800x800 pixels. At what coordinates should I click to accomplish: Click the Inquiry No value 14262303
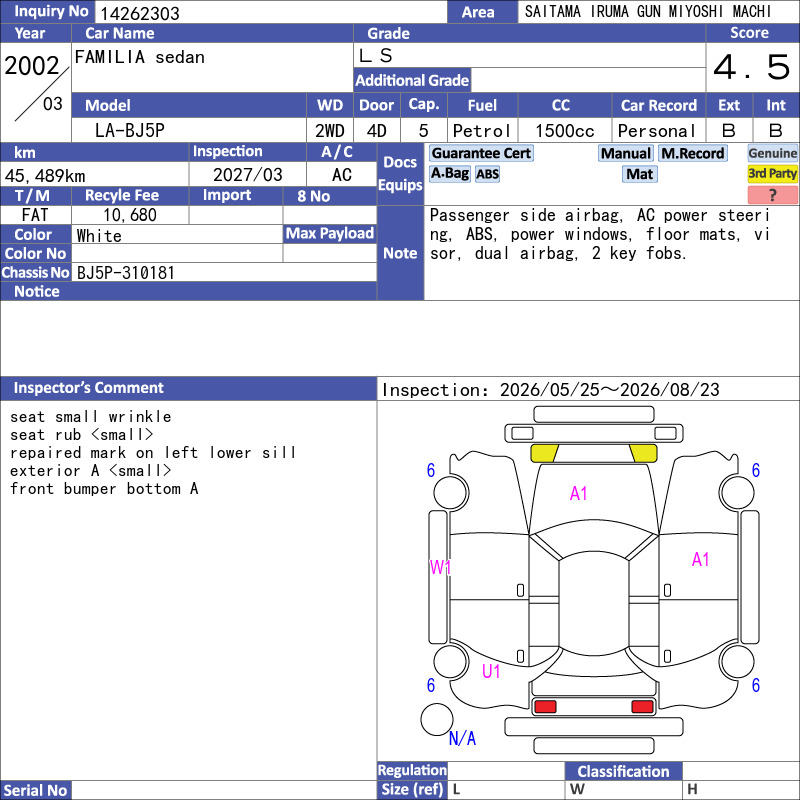[x=140, y=13]
